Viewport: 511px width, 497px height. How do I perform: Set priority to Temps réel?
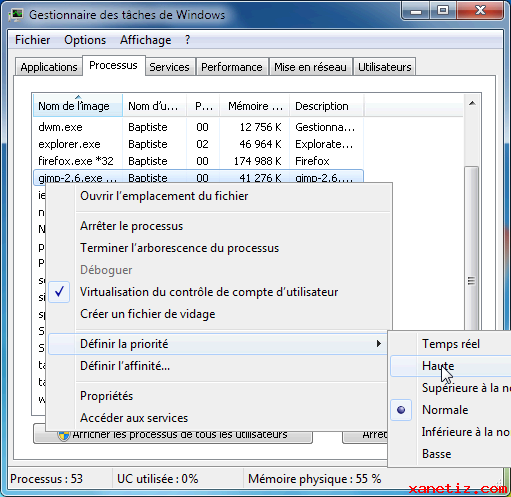click(451, 344)
